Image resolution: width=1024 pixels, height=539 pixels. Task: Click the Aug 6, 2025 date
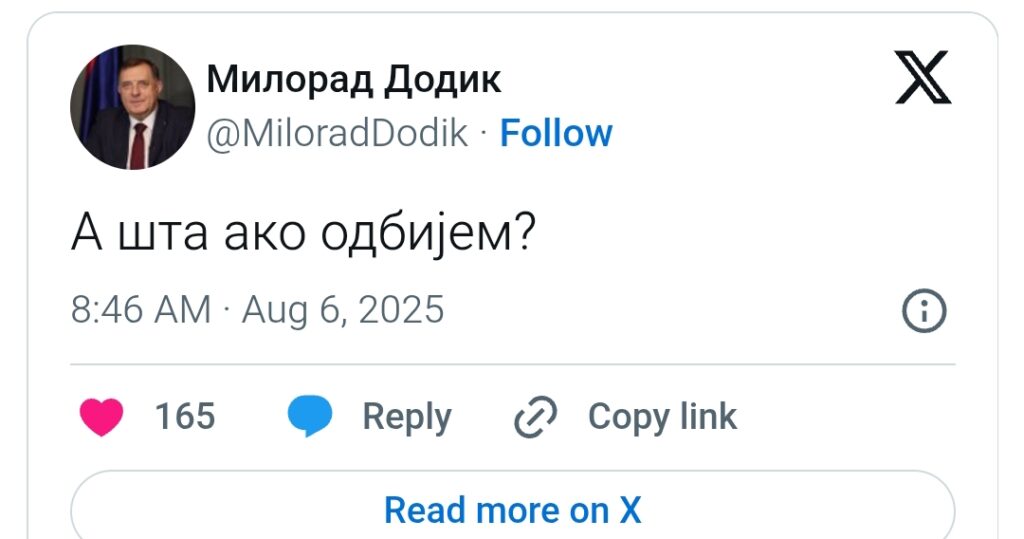tap(342, 310)
